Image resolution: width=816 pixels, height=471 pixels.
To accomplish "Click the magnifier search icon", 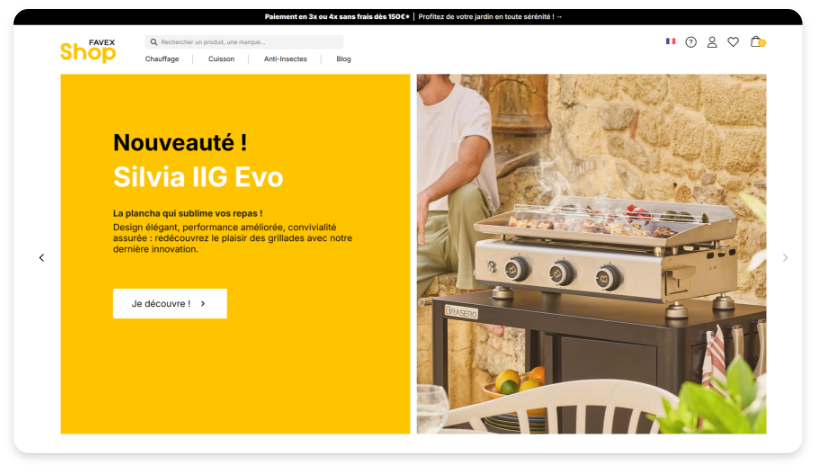I will (x=154, y=42).
